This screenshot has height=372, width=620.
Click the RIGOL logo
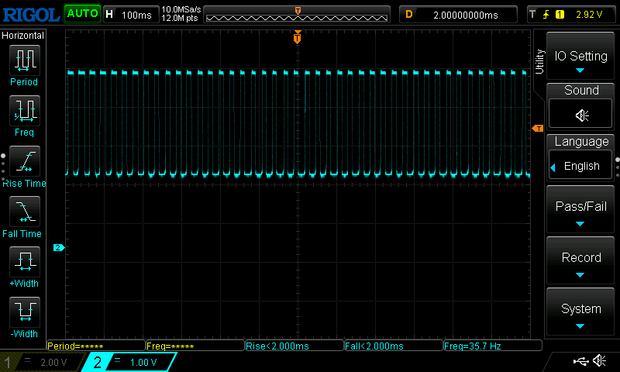[31, 15]
